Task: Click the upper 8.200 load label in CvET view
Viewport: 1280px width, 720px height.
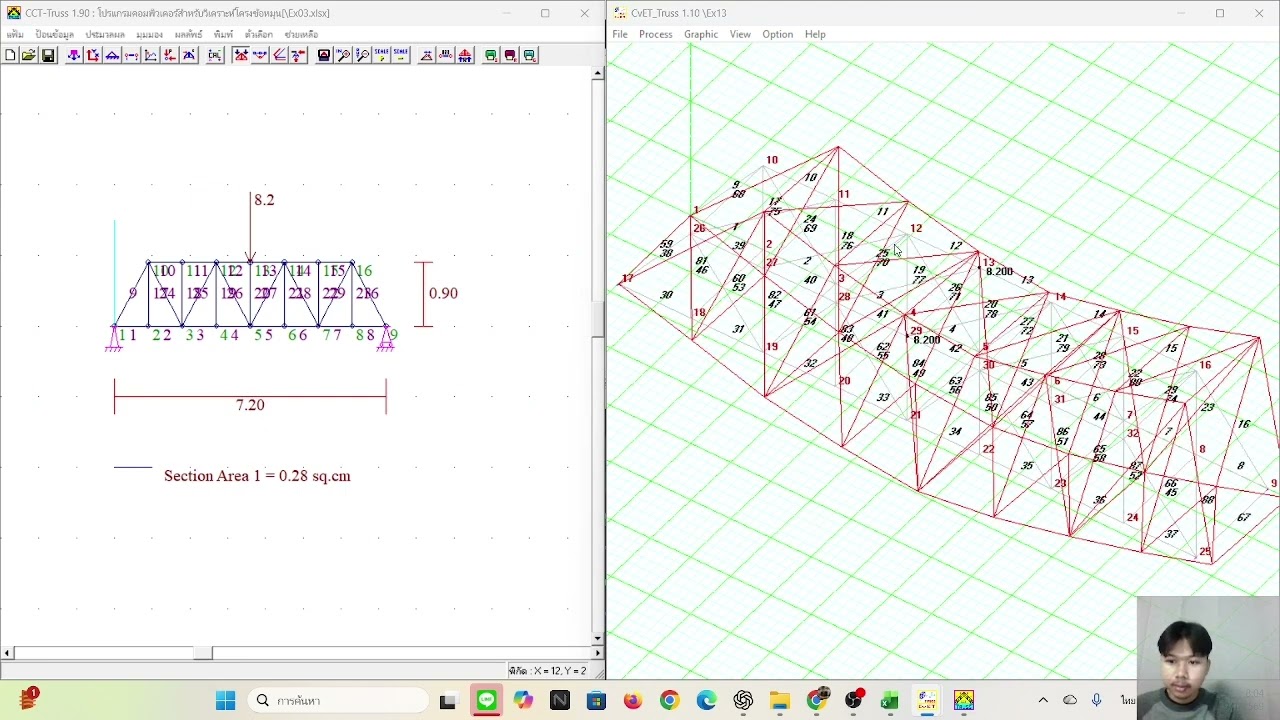Action: [999, 272]
